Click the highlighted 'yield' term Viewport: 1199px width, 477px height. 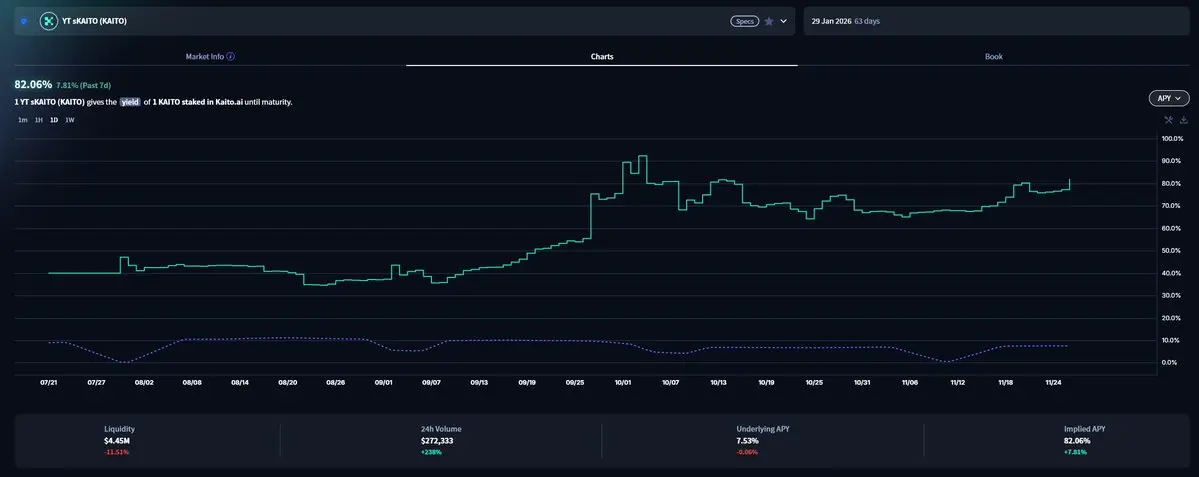click(x=130, y=102)
